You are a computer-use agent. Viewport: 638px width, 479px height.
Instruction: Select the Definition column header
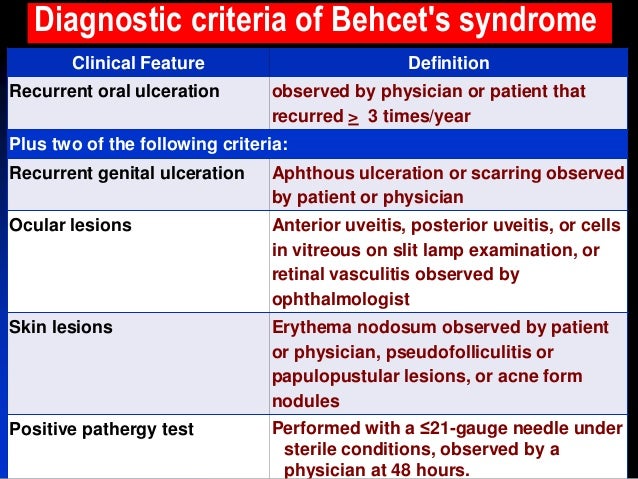click(x=448, y=63)
